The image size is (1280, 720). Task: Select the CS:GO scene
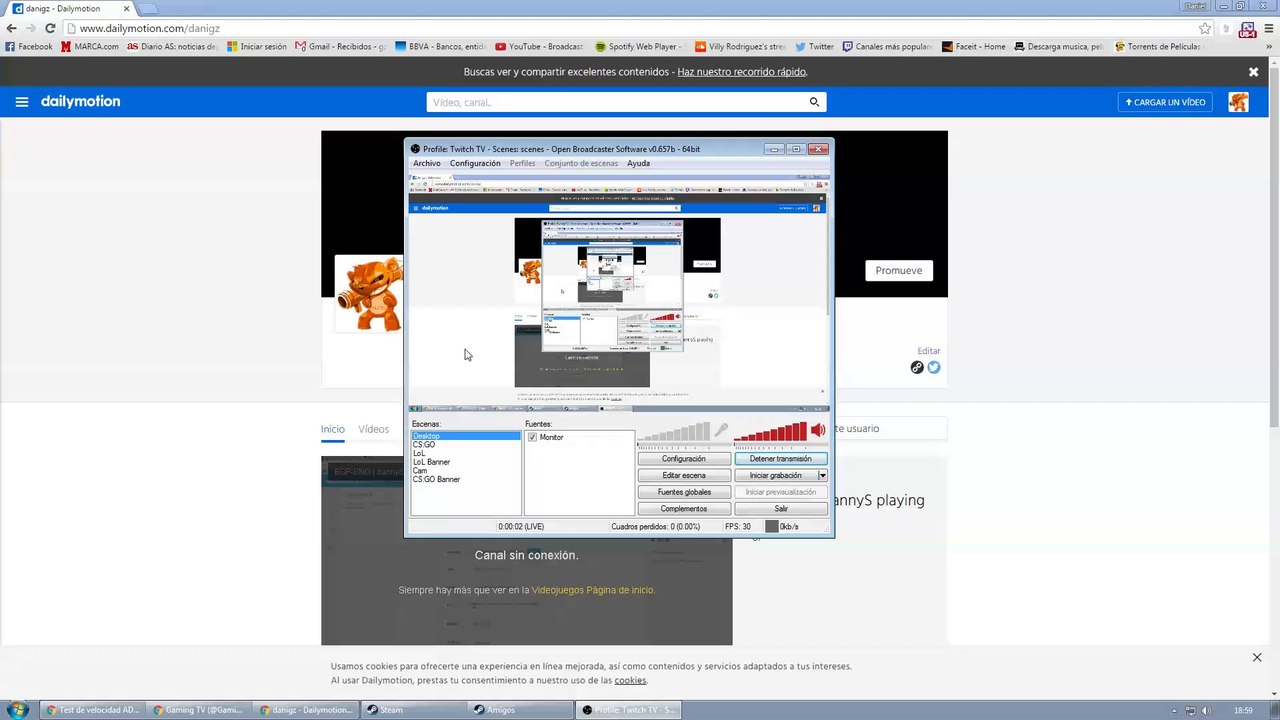pyautogui.click(x=424, y=445)
